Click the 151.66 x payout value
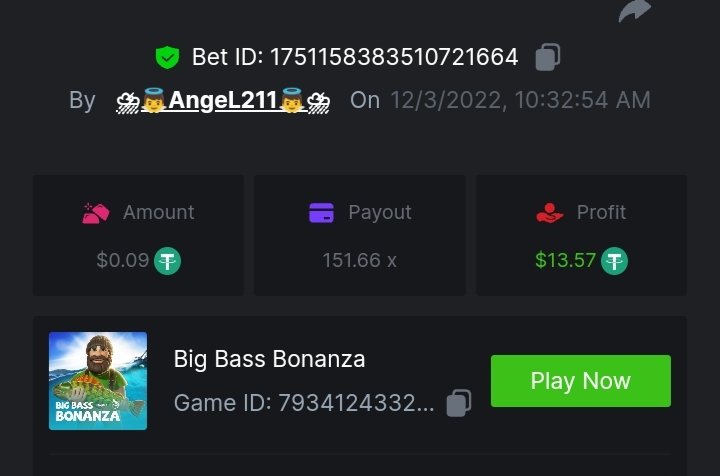The image size is (720, 476). tap(359, 261)
